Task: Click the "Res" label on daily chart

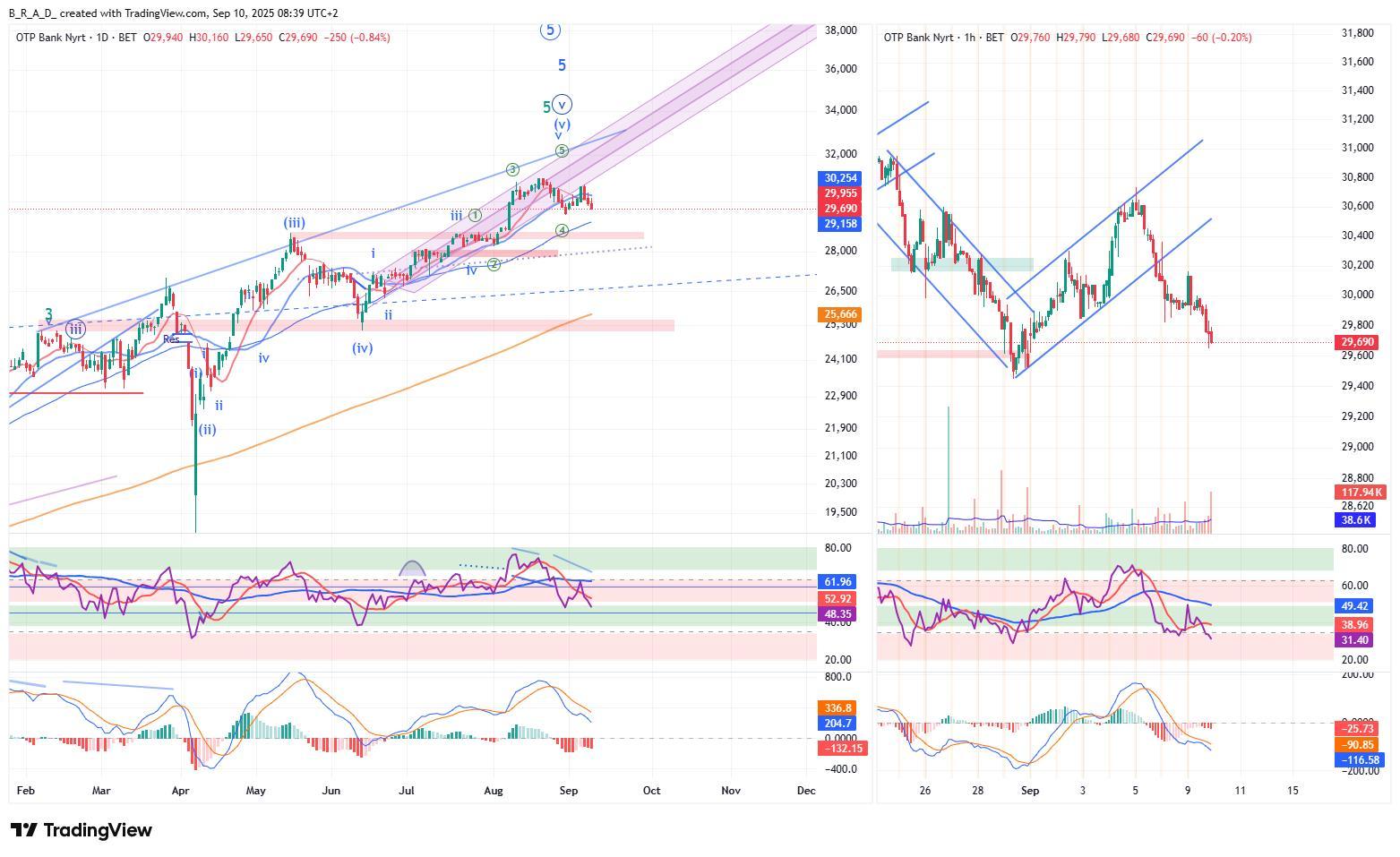Action: pyautogui.click(x=171, y=339)
